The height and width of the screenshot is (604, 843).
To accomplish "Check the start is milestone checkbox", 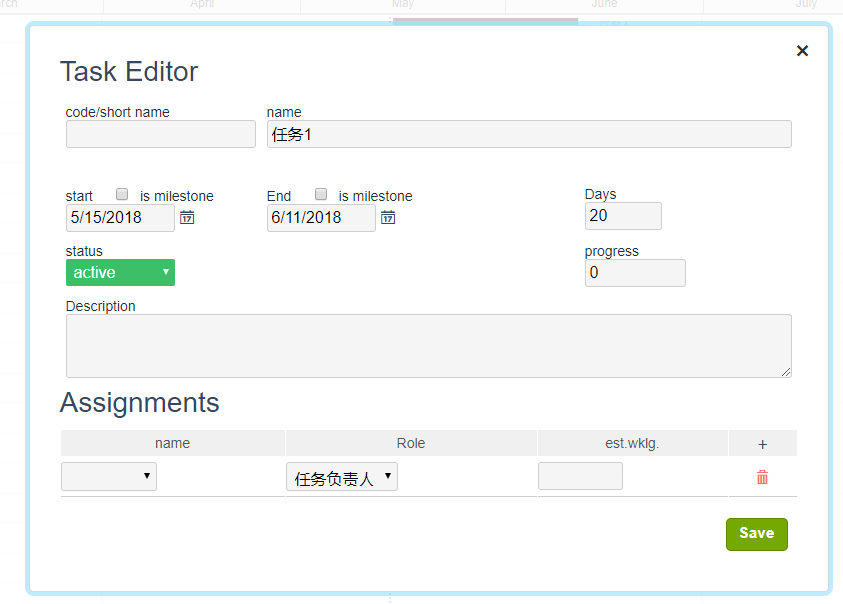I will pyautogui.click(x=122, y=194).
